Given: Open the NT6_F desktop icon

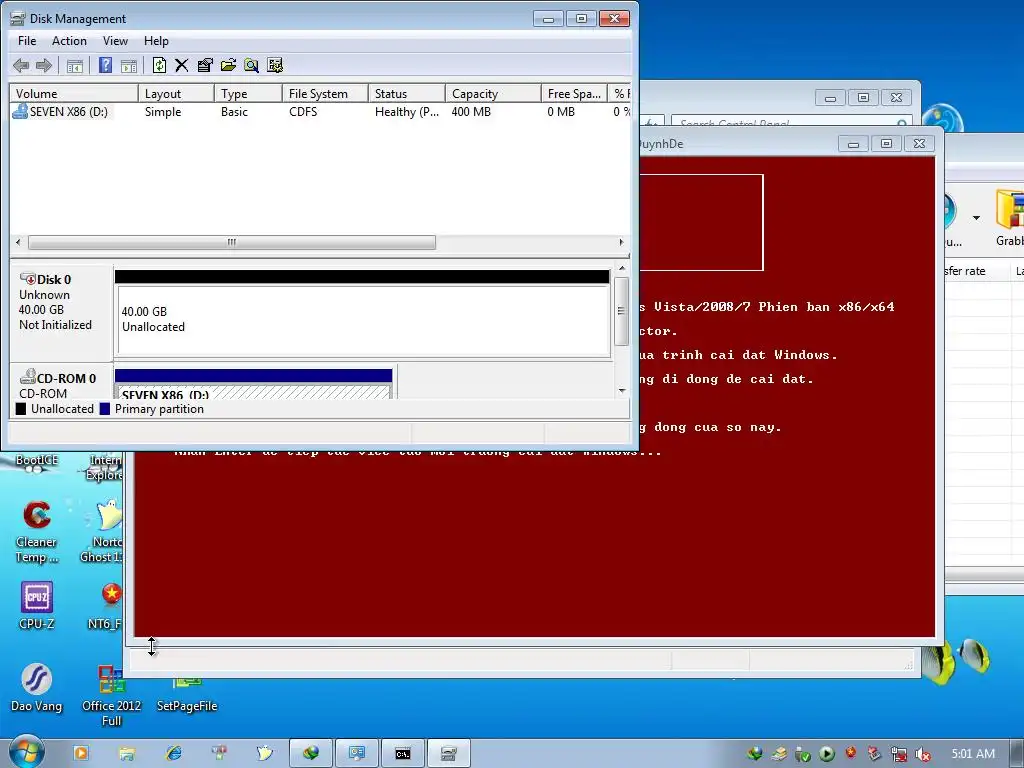Looking at the screenshot, I should [x=106, y=605].
